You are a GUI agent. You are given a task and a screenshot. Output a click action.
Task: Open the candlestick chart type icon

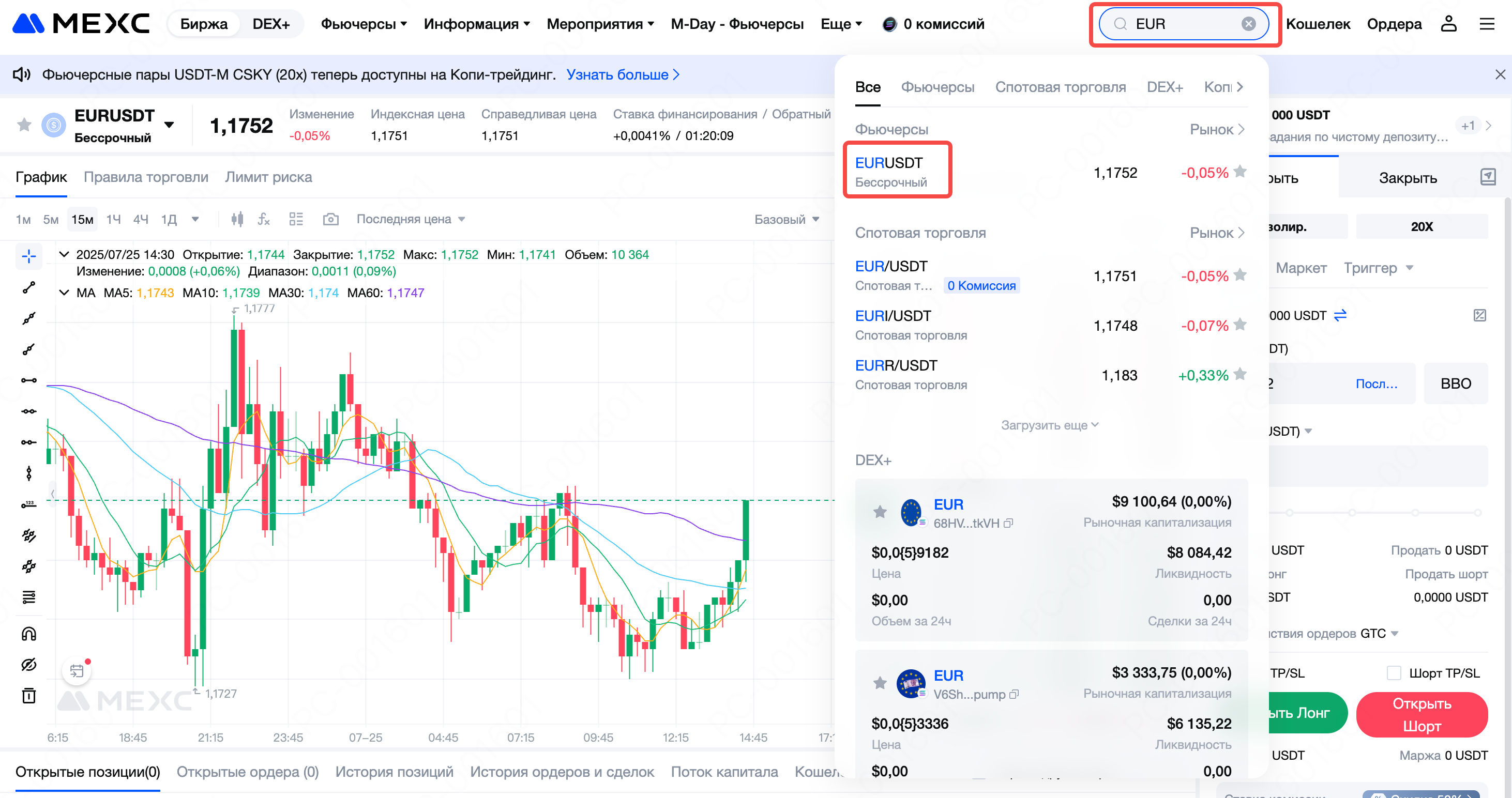(237, 219)
